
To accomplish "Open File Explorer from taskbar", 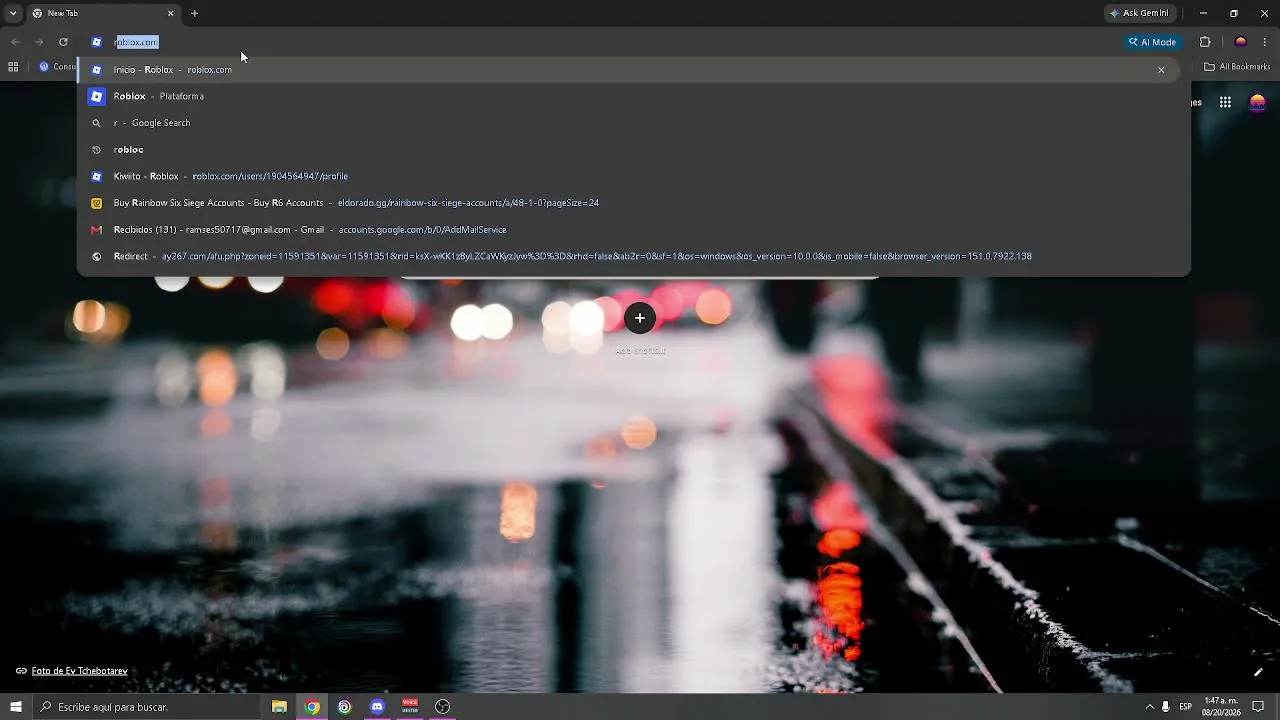I will coord(280,707).
